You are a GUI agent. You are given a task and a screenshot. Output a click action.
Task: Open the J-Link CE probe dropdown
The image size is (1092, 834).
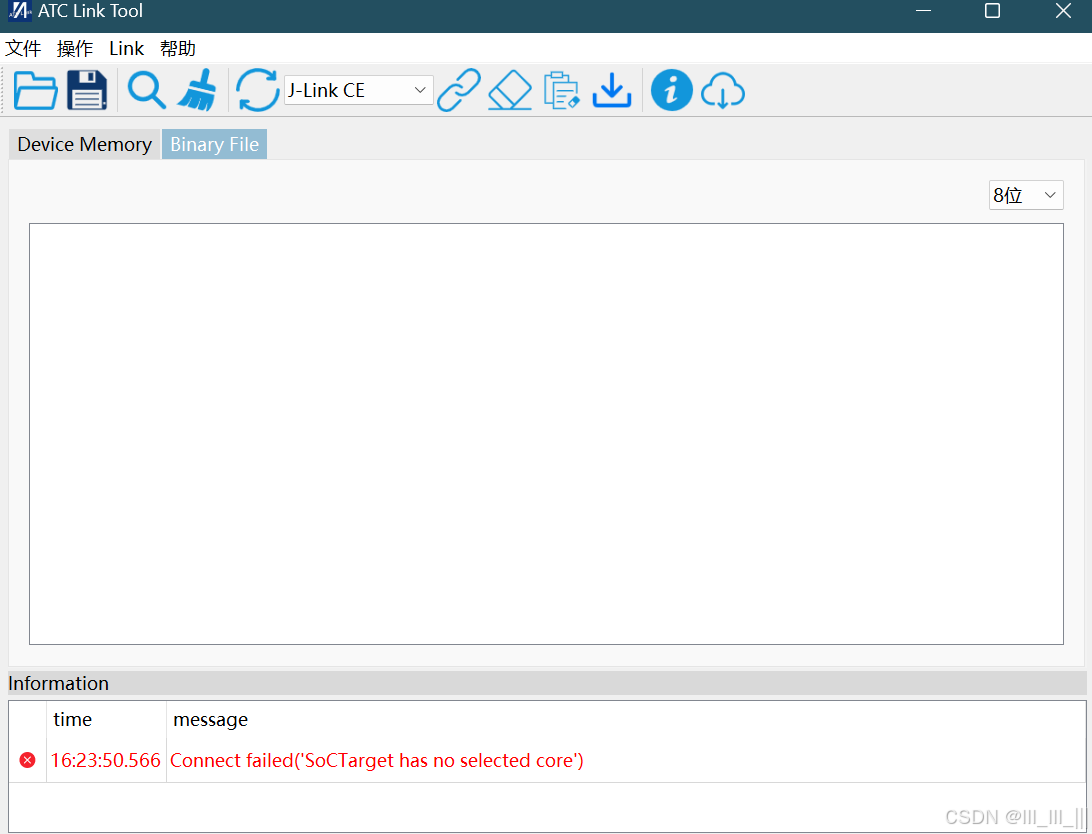[x=358, y=90]
